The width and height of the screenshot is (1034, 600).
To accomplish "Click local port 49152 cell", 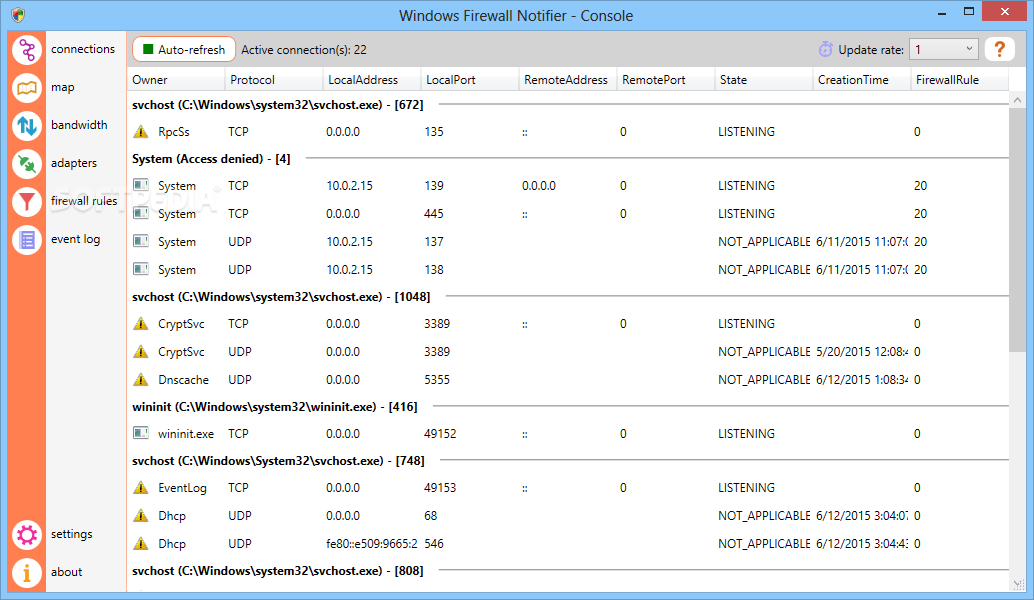I will 440,434.
